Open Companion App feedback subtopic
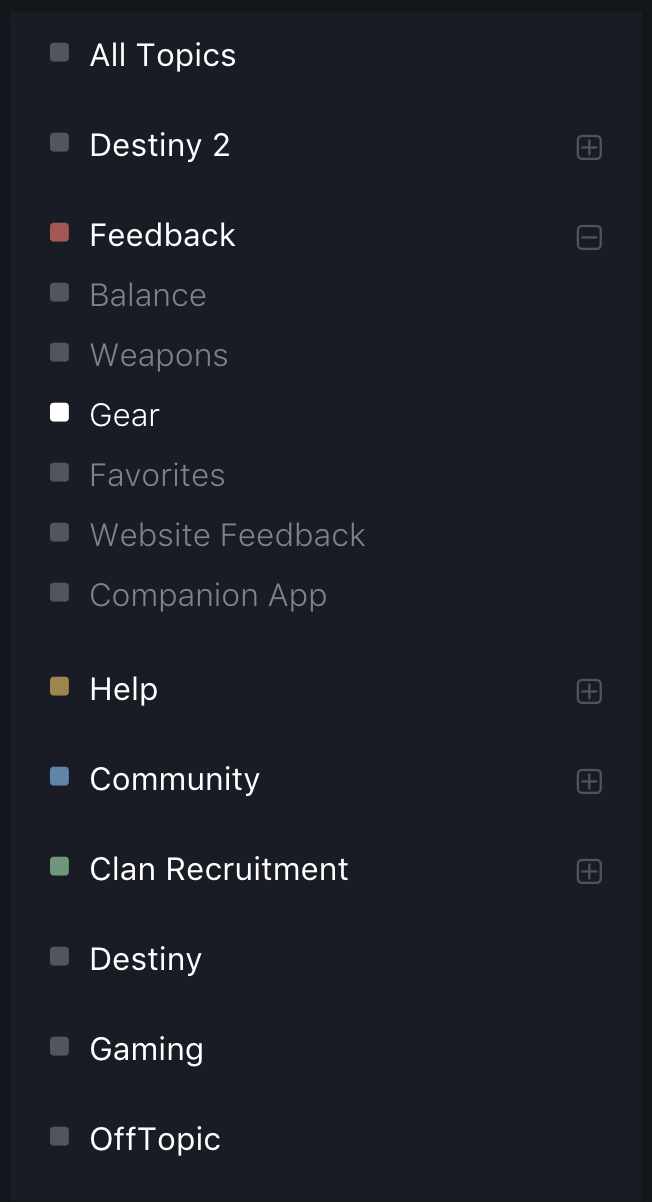 click(x=208, y=595)
